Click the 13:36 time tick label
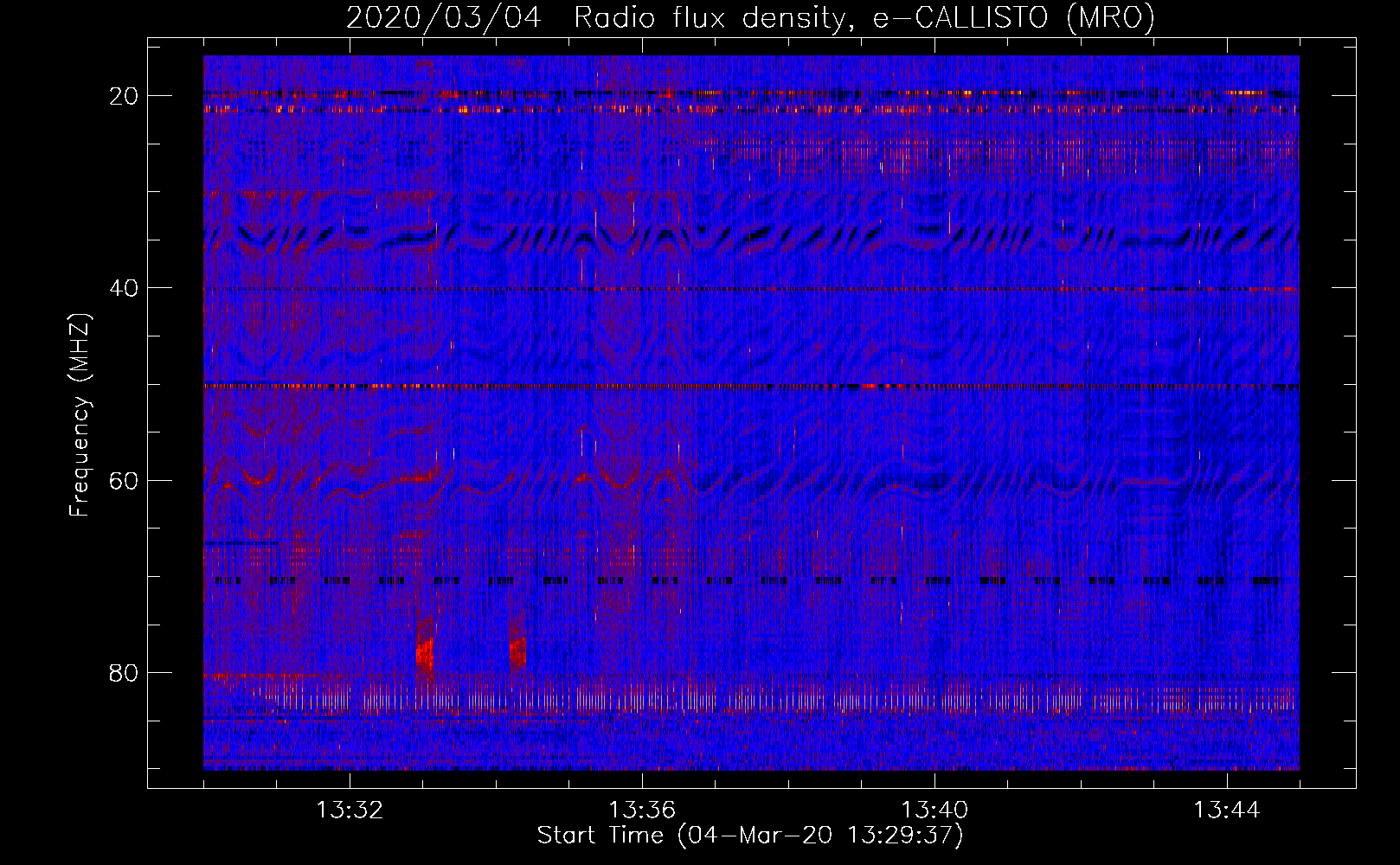This screenshot has width=1400, height=865. tap(642, 811)
